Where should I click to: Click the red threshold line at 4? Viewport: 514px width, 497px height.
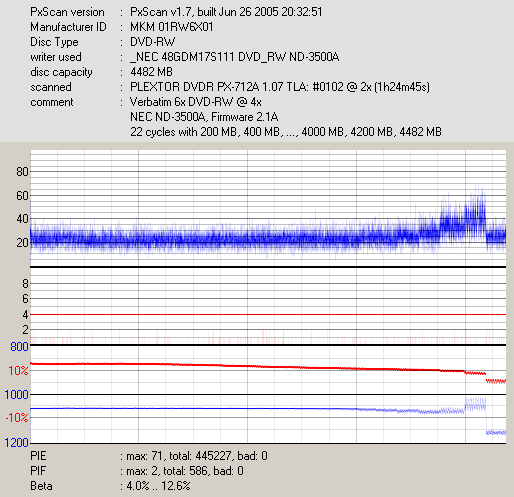(x=268, y=314)
